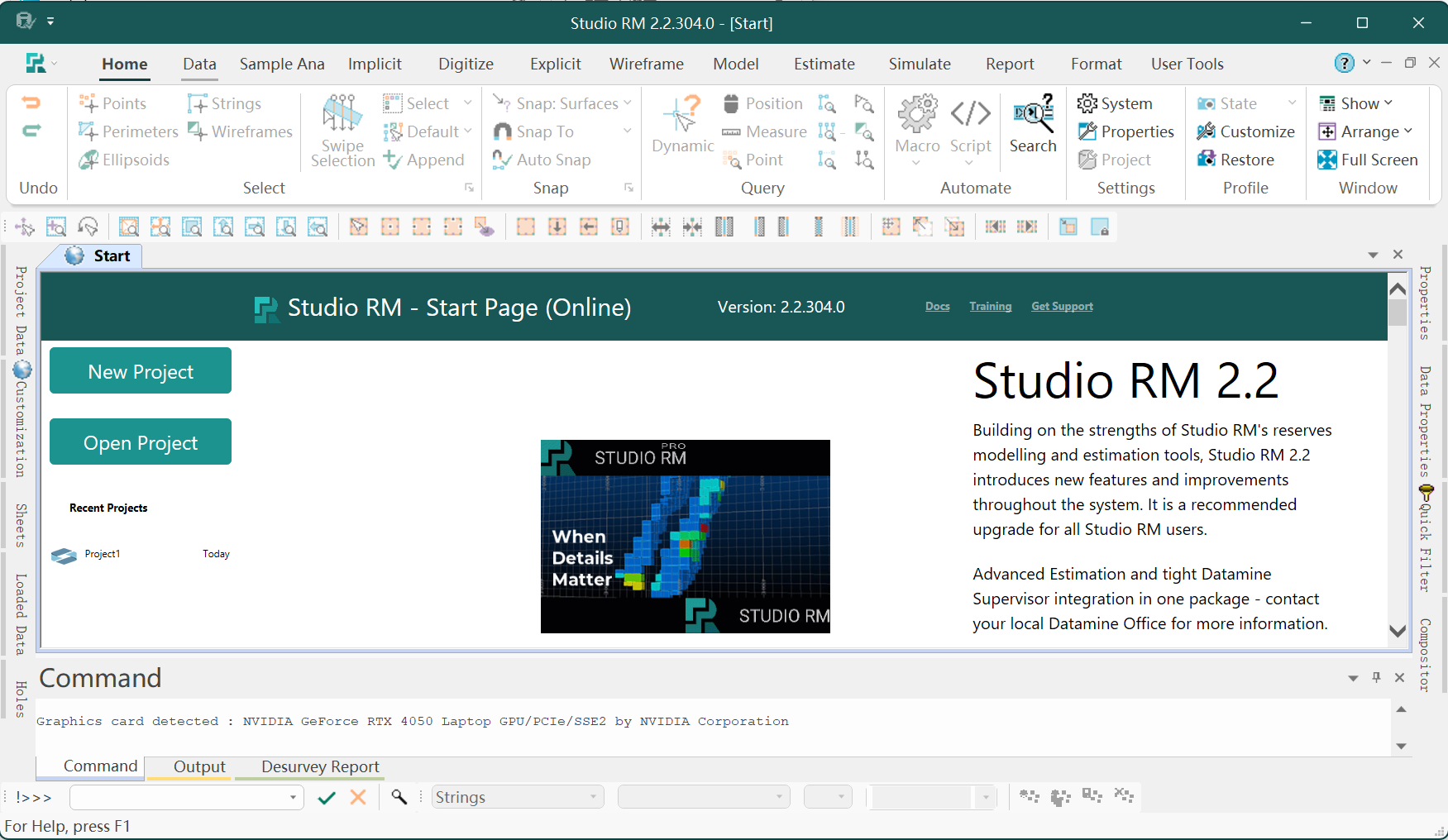The width and height of the screenshot is (1448, 840).
Task: Click the Append selection icon
Action: coord(393,160)
